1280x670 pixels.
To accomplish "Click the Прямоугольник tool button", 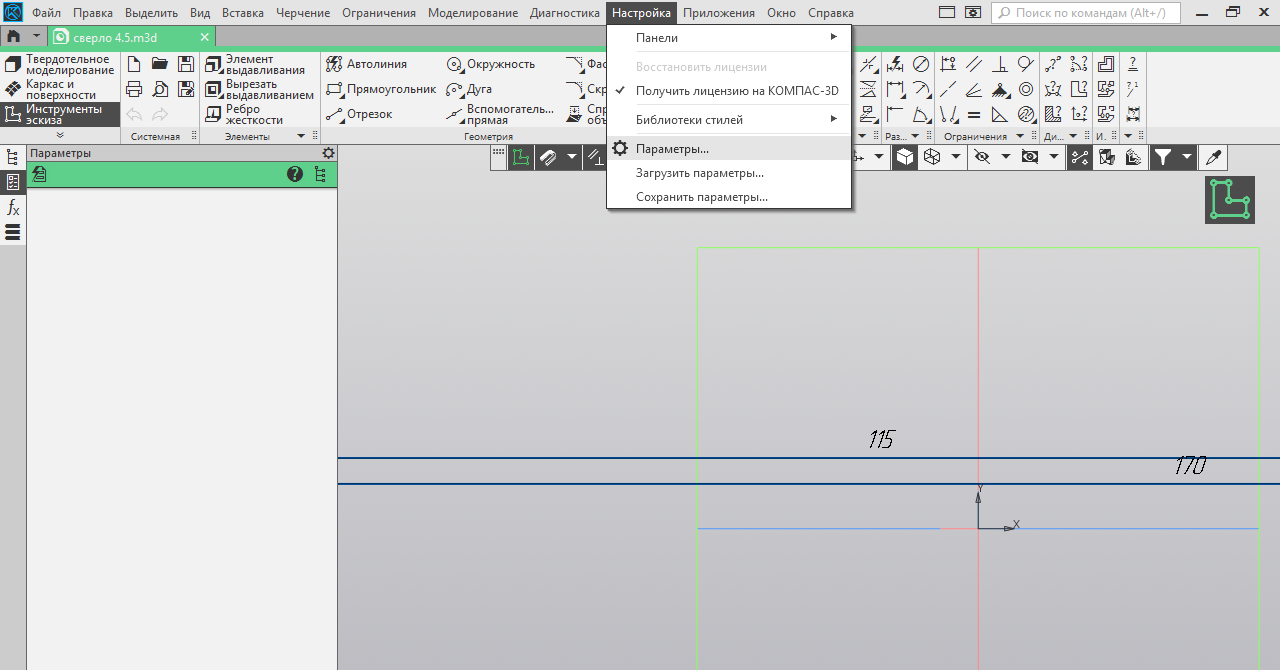I will pyautogui.click(x=381, y=89).
